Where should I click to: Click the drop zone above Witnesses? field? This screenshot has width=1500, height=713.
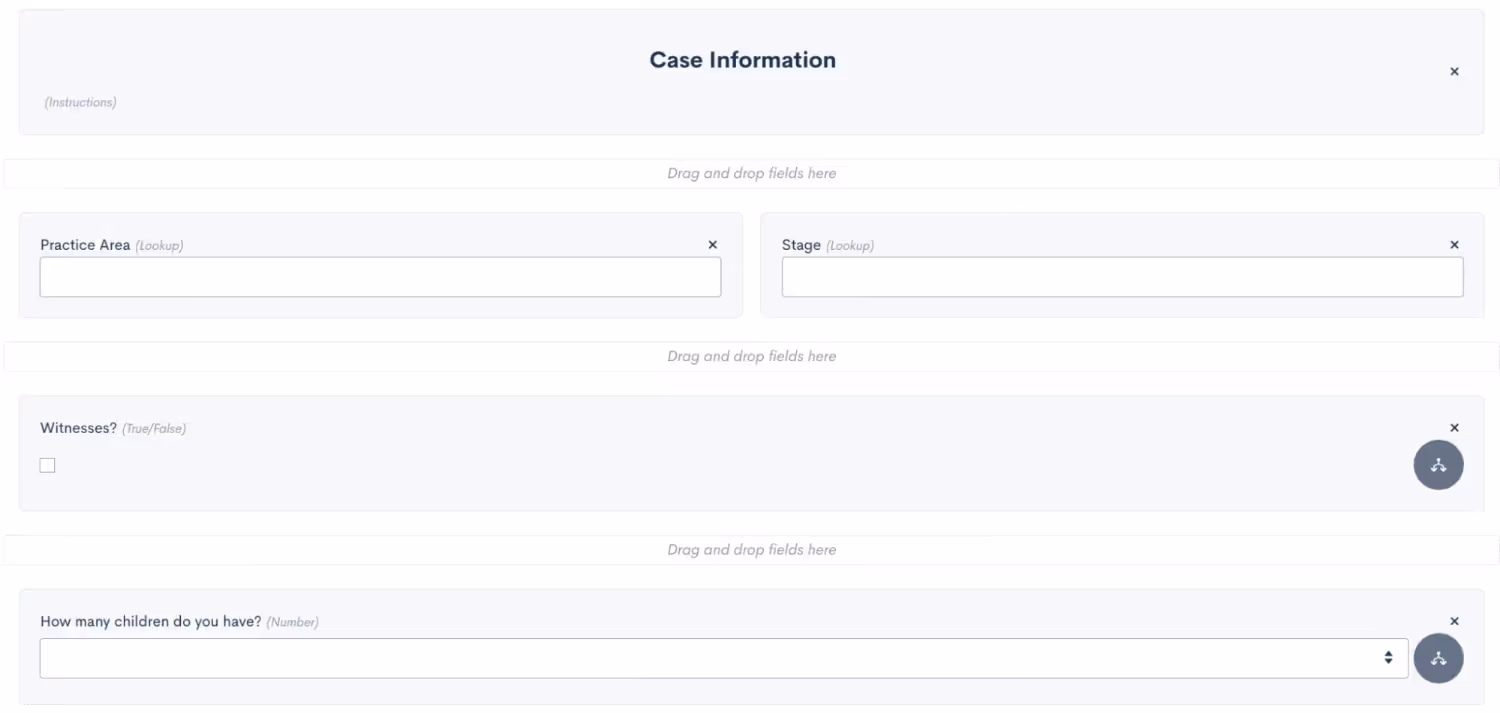coord(751,356)
